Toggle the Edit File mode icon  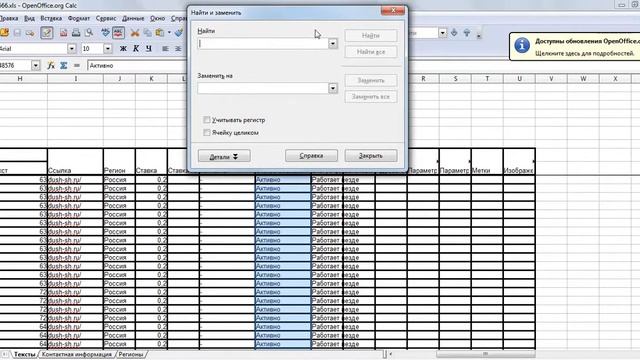(47, 33)
